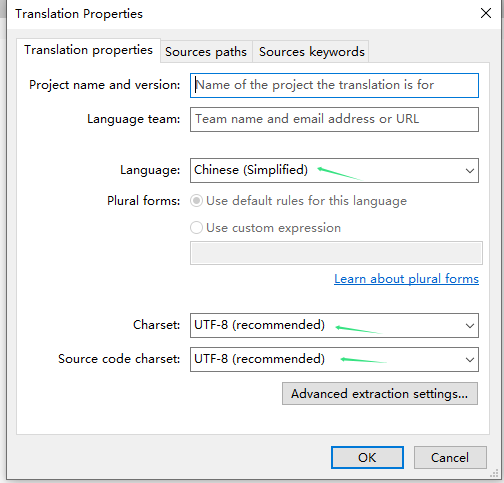Viewport: 504px width, 483px height.
Task: Focus the Project name and version field
Action: [334, 85]
